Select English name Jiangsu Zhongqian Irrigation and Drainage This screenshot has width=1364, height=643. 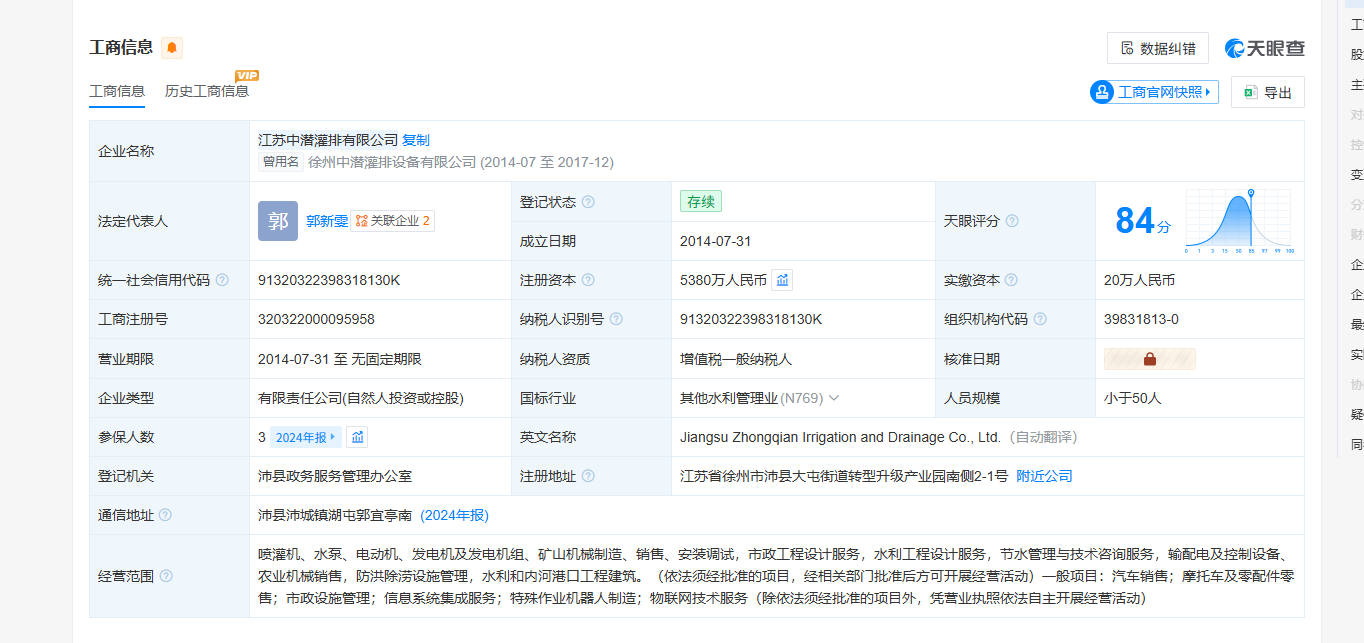pos(840,437)
